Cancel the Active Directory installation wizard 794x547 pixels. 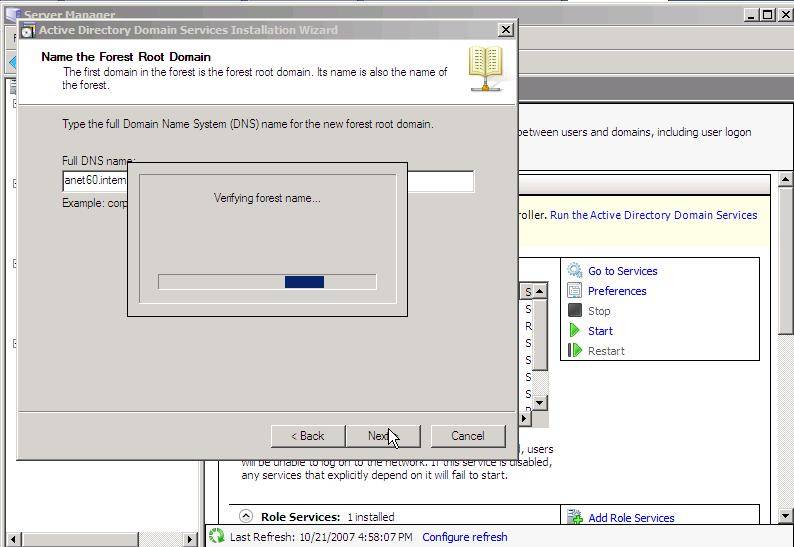click(468, 436)
